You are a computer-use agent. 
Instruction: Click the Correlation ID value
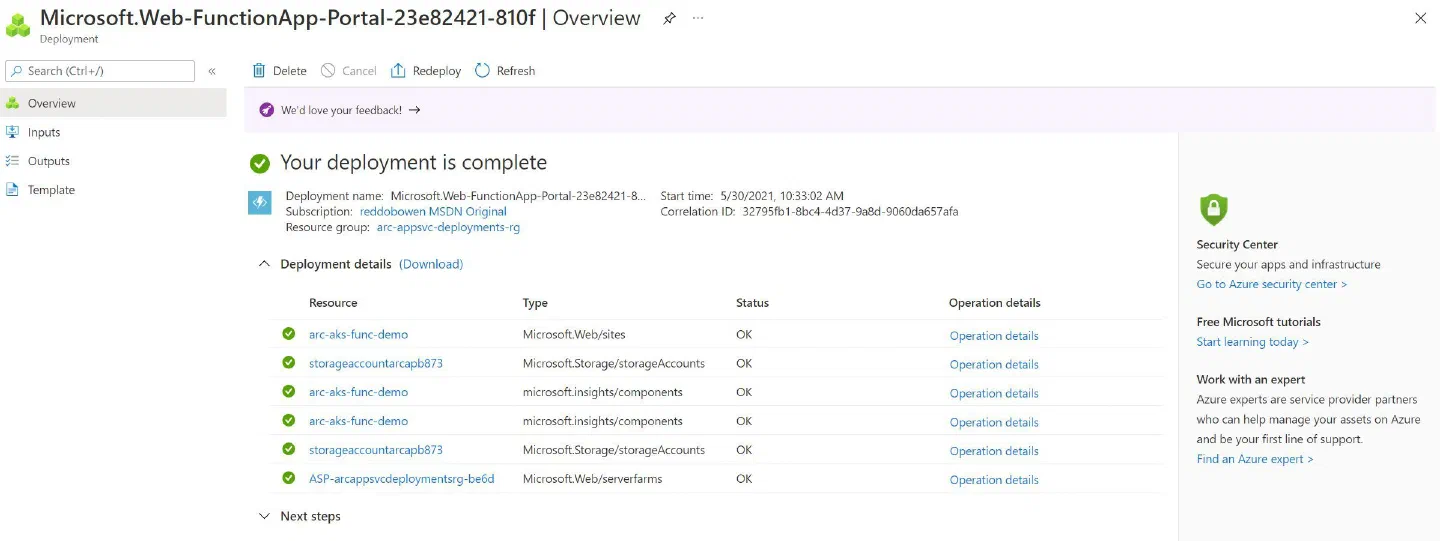tap(850, 212)
